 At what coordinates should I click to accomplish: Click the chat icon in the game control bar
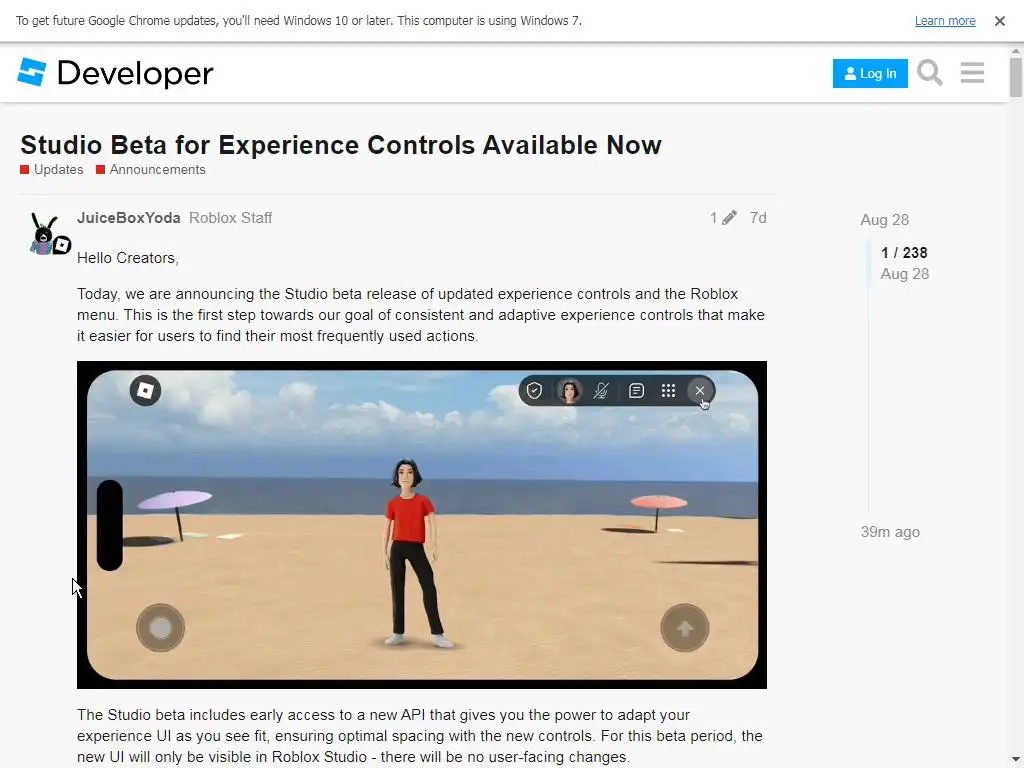(636, 391)
